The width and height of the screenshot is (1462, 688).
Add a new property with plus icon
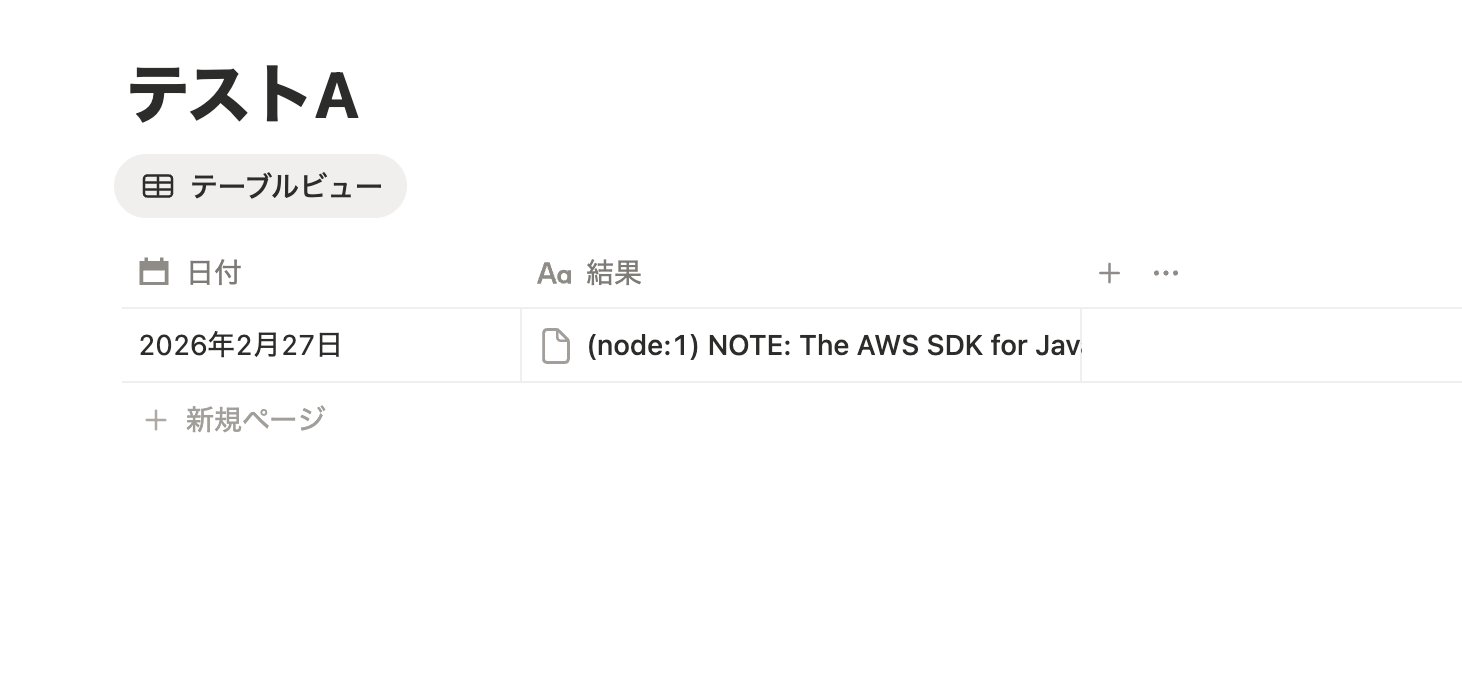coord(1109,273)
